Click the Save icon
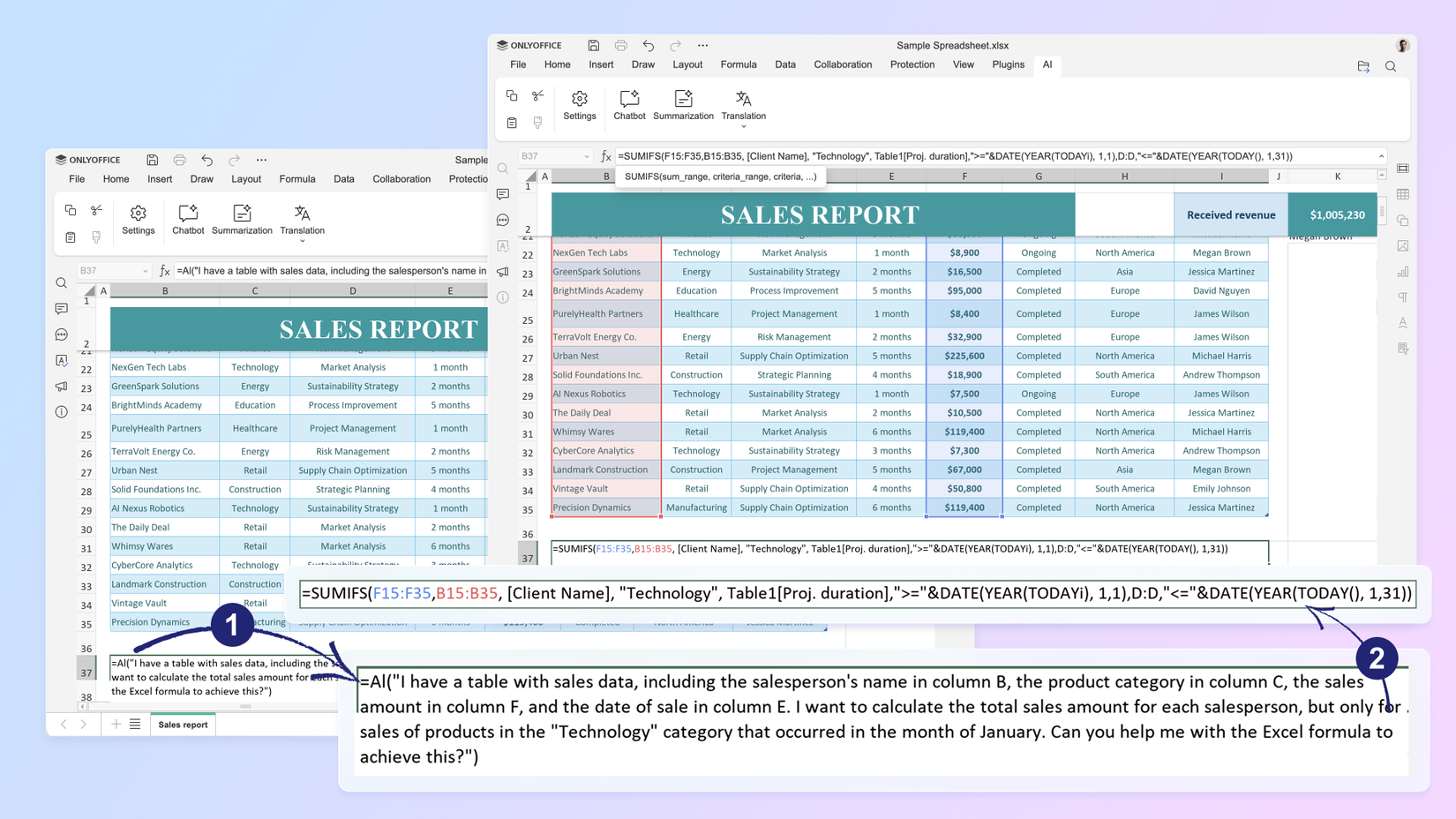 tap(593, 45)
